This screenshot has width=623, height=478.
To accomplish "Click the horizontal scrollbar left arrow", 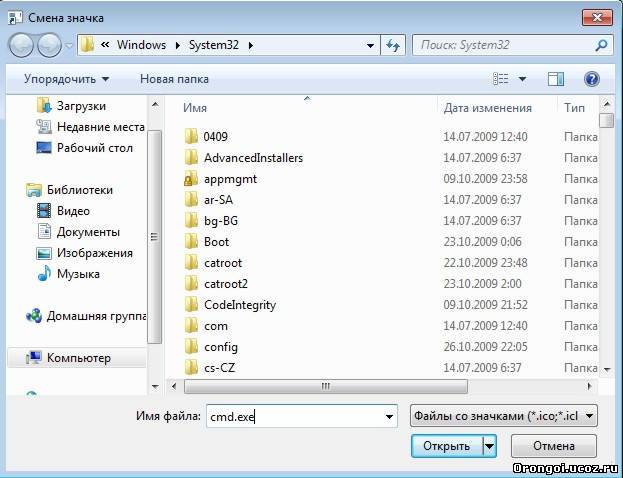I will click(174, 386).
